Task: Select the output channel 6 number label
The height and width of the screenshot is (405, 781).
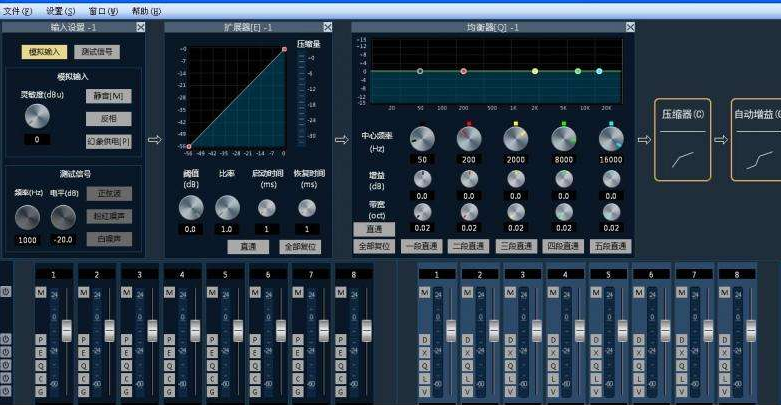Action: (x=651, y=274)
